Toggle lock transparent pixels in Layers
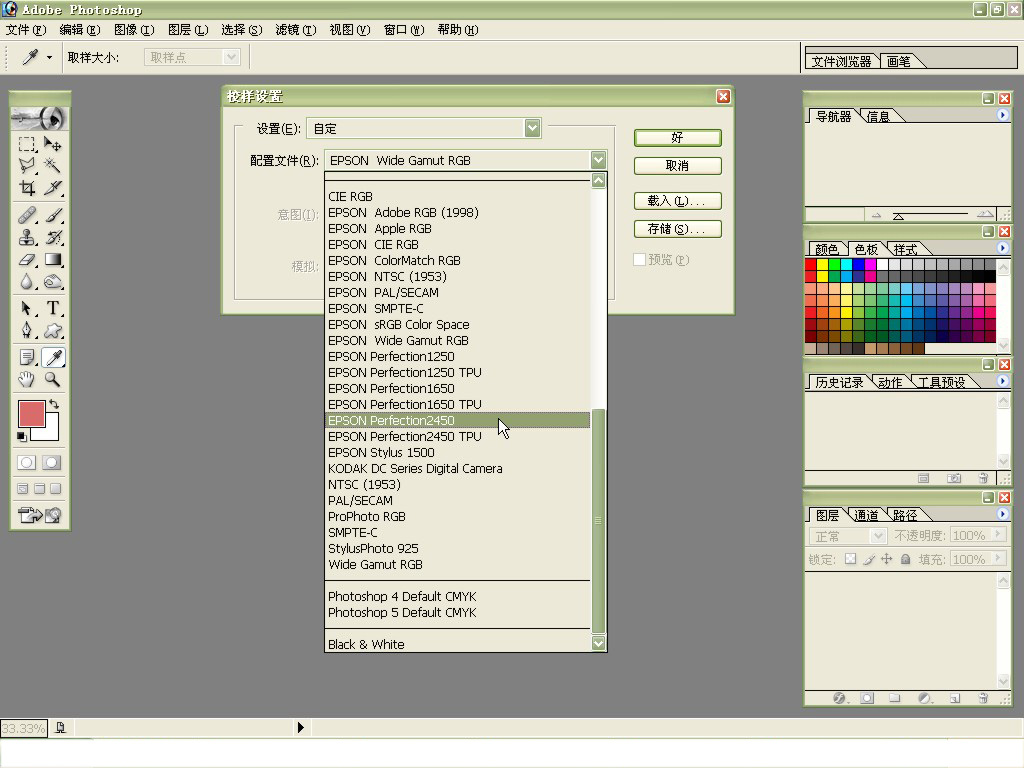The width and height of the screenshot is (1024, 768). (850, 559)
